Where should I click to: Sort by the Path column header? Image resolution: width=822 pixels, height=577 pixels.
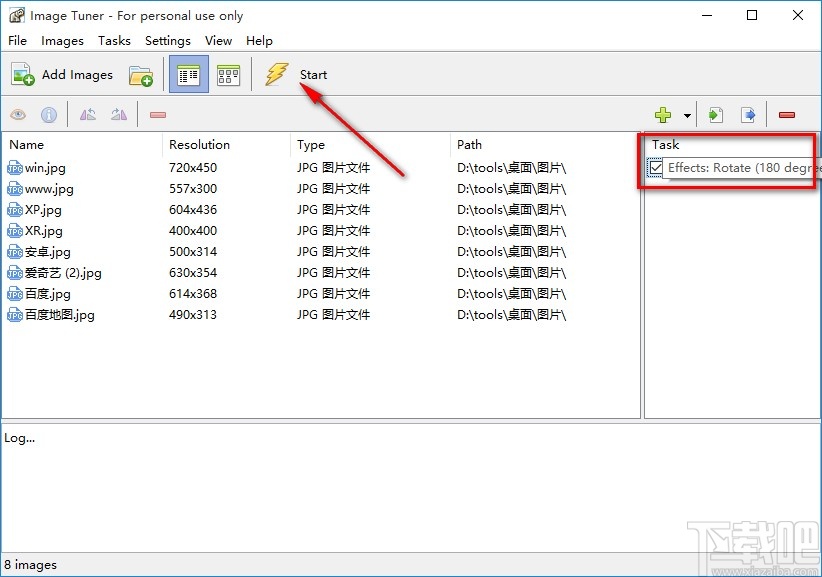pyautogui.click(x=545, y=145)
